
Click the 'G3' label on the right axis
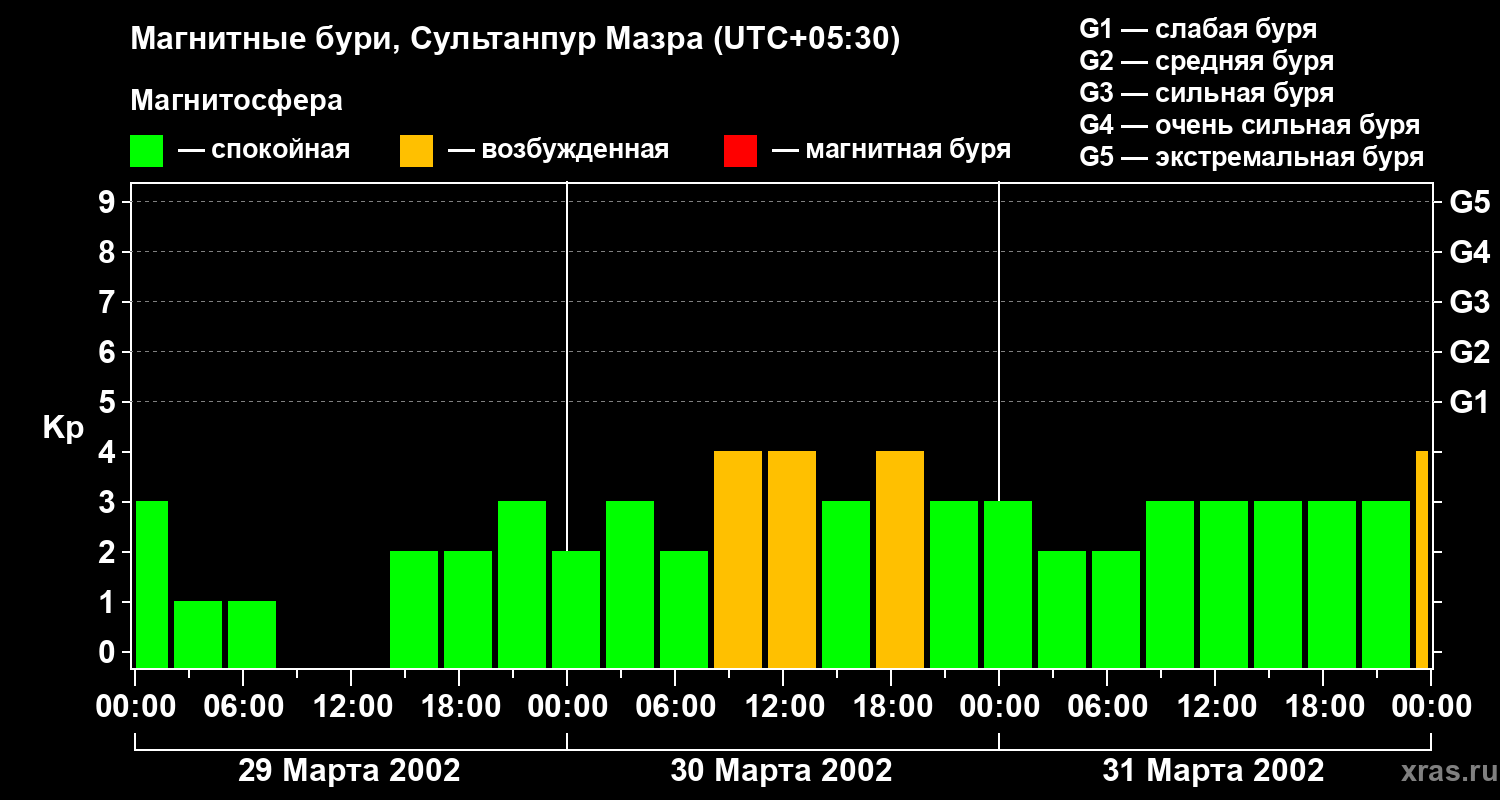coord(1469,302)
